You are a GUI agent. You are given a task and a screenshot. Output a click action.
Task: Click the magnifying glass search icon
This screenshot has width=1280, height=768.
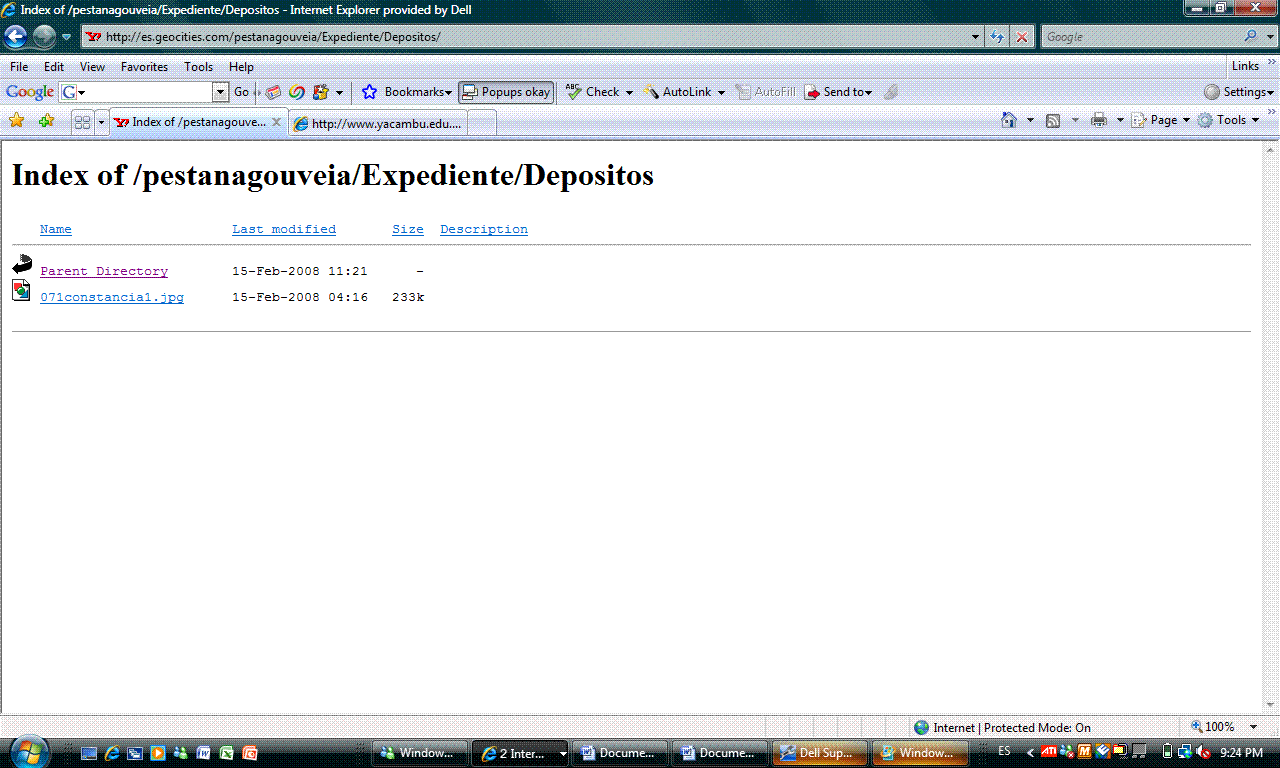(x=1250, y=37)
